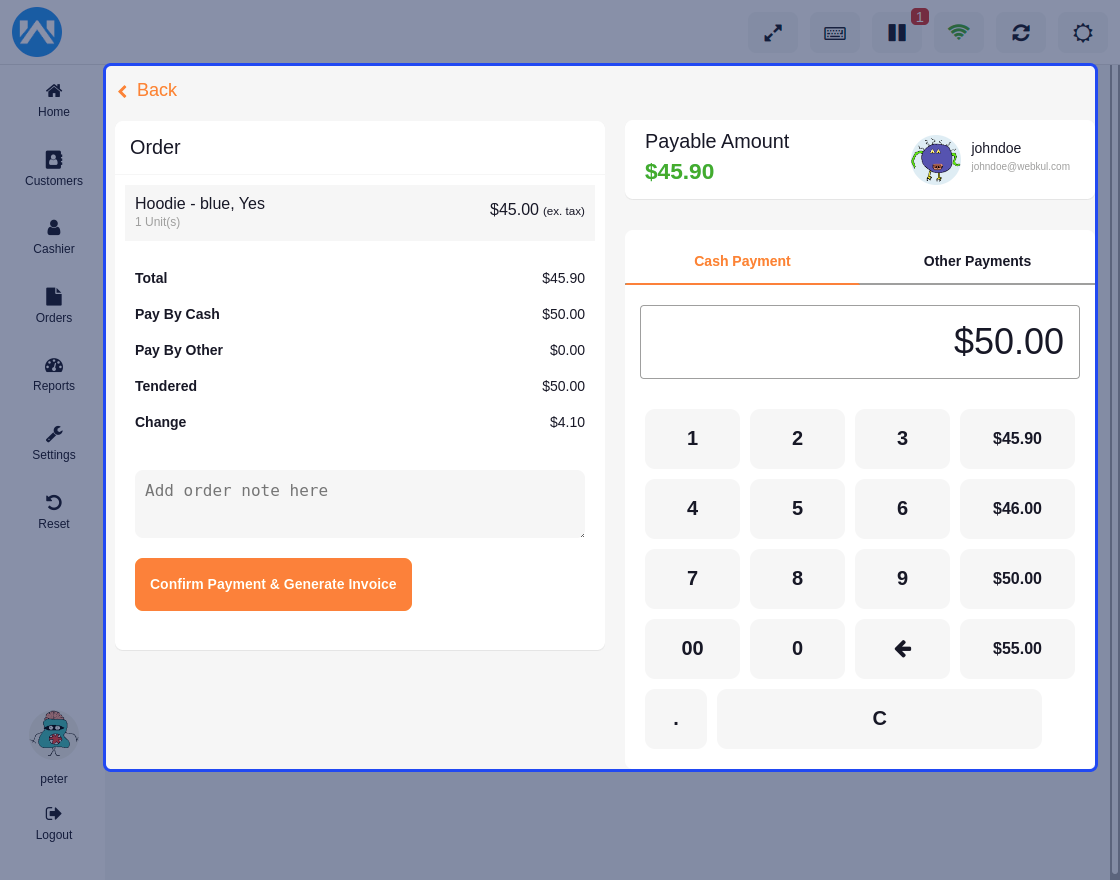Sync data using the refresh icon
The height and width of the screenshot is (880, 1120).
pos(1020,32)
